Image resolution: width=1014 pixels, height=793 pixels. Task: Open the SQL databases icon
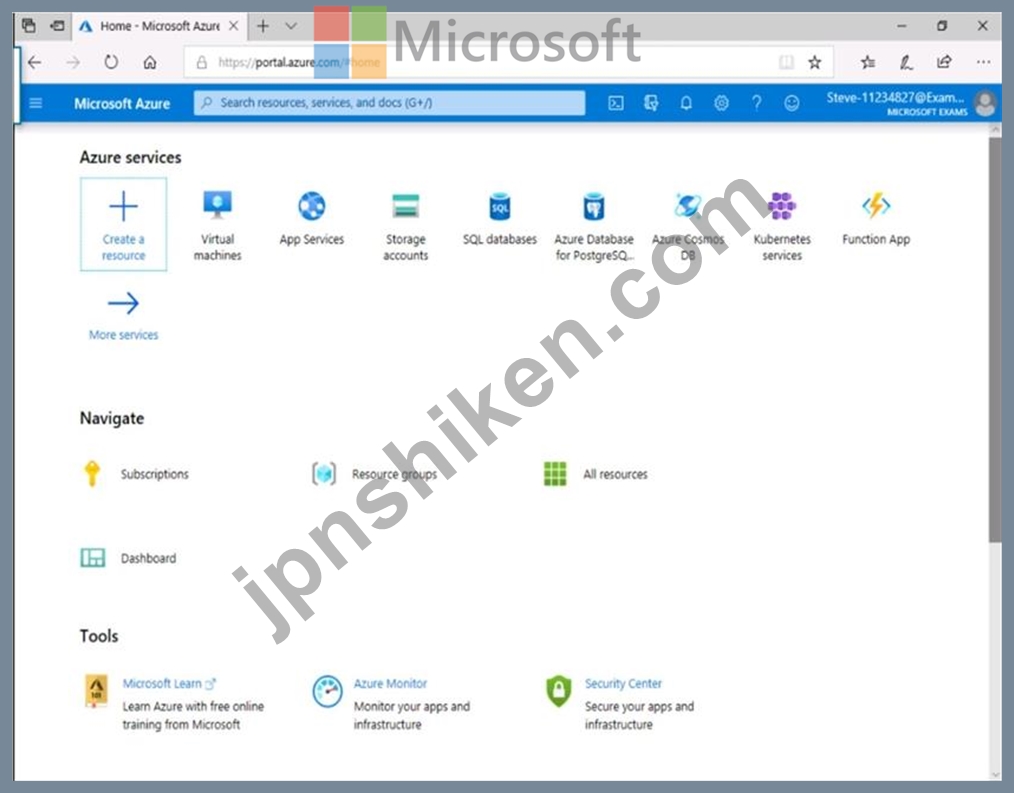[500, 206]
